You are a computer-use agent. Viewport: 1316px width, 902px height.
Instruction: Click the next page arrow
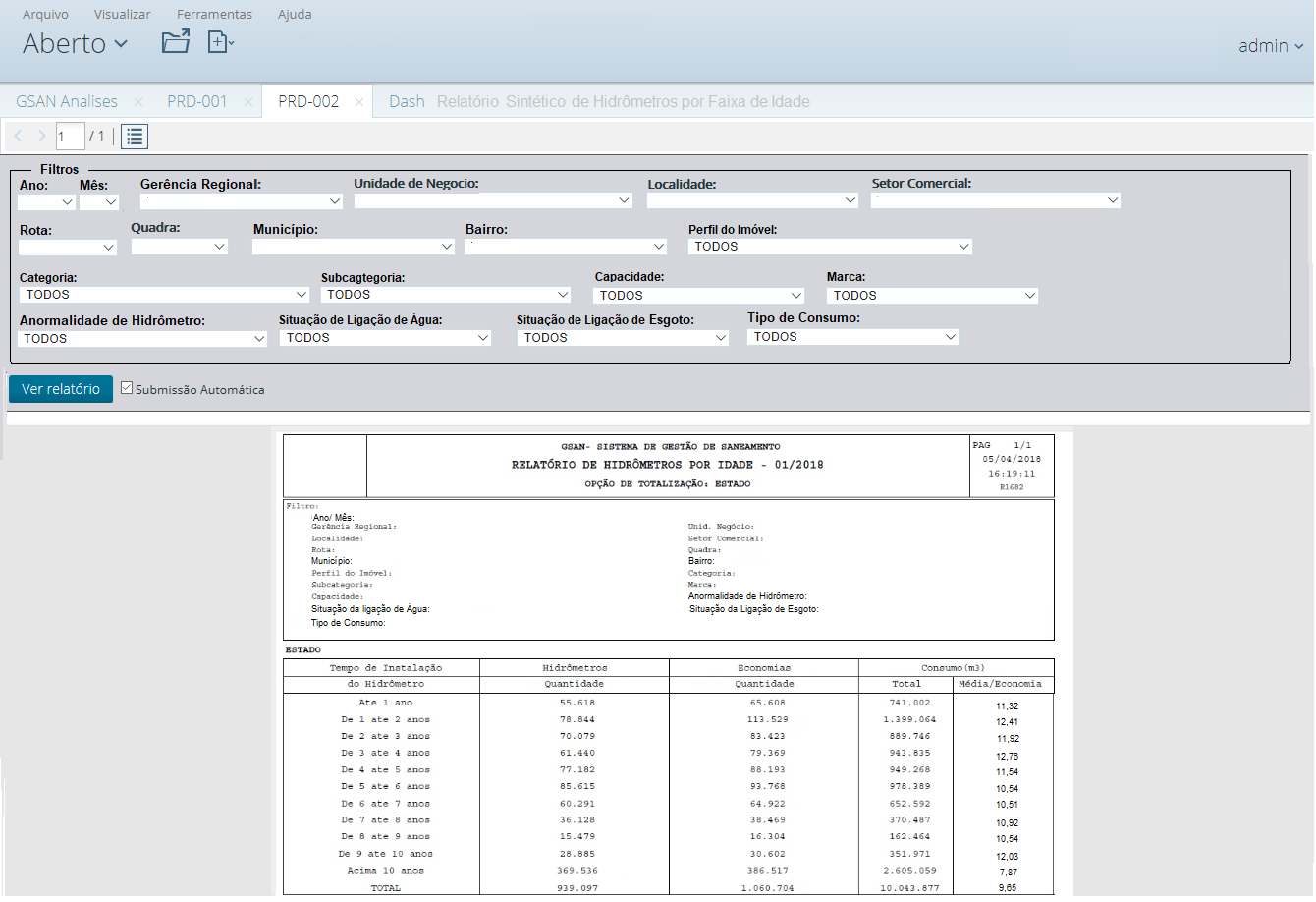pos(40,136)
